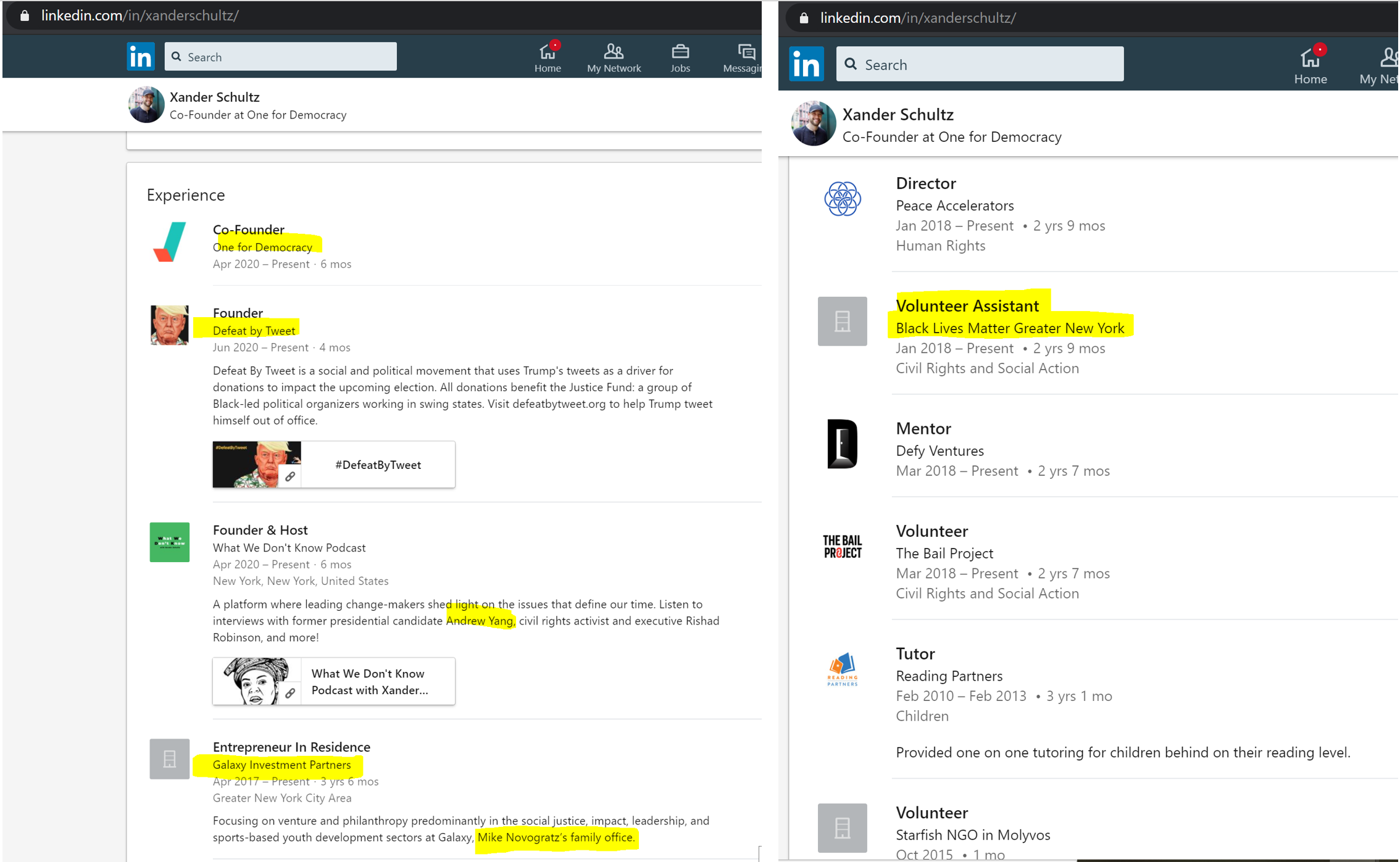Open My Network in left window navbar
This screenshot has height=862, width=1400.
pos(614,58)
